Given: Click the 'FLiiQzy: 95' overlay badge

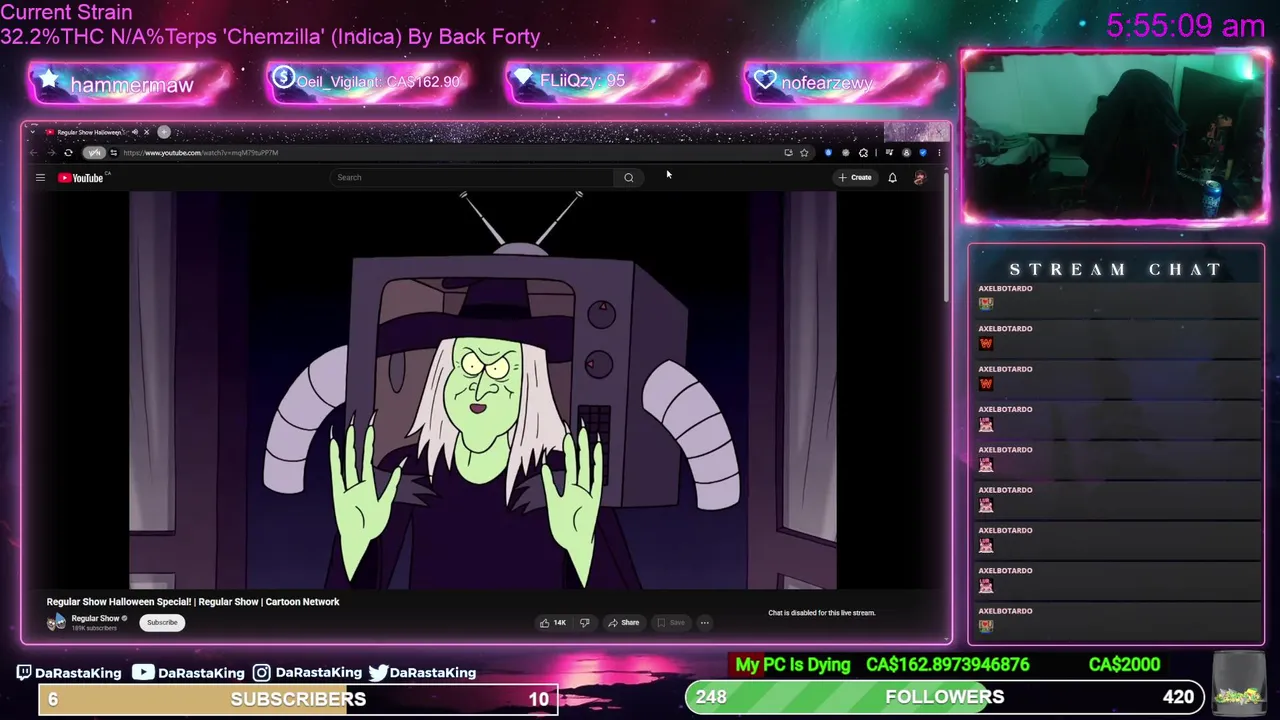Looking at the screenshot, I should (607, 81).
